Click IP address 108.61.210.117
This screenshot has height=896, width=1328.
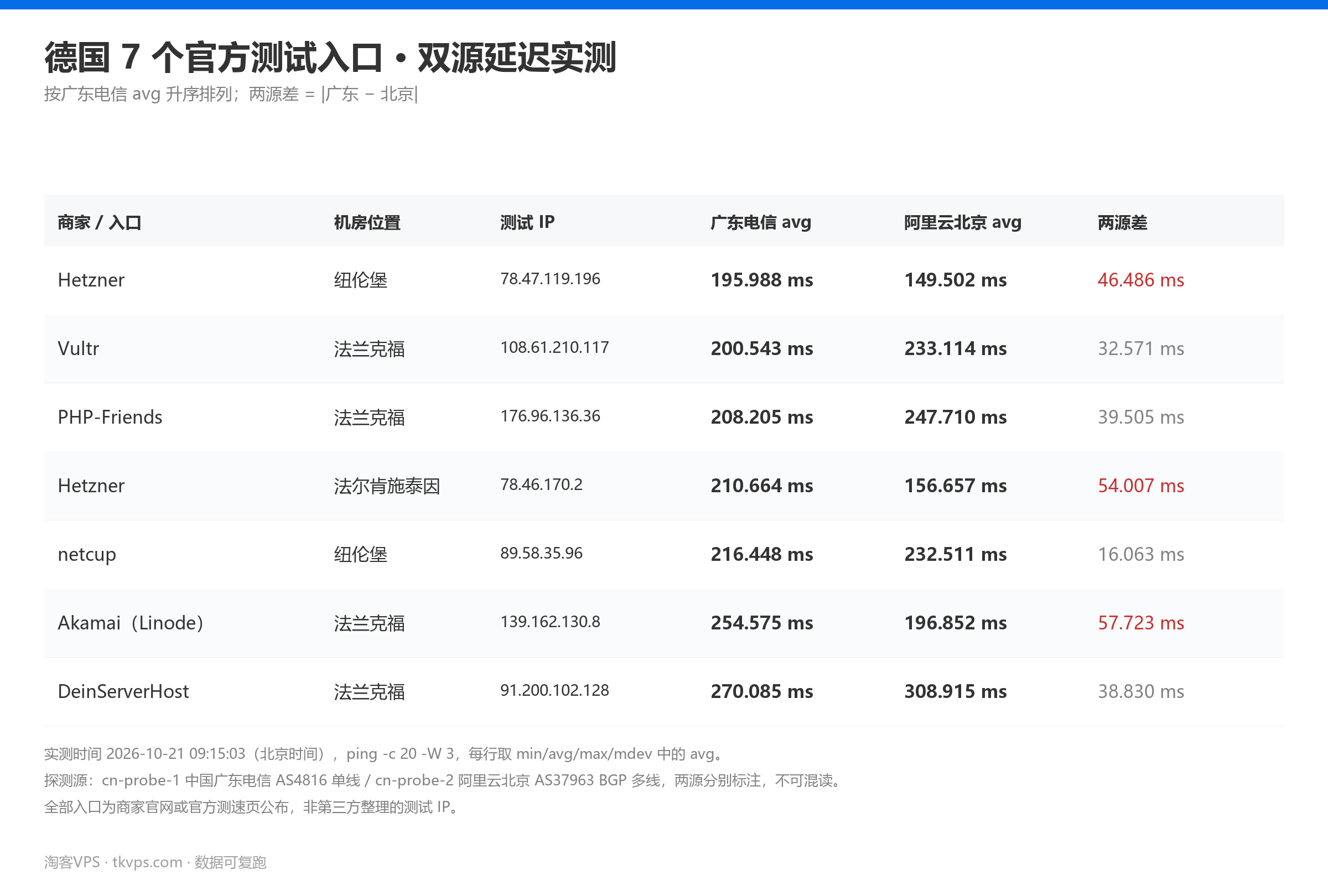pyautogui.click(x=554, y=347)
